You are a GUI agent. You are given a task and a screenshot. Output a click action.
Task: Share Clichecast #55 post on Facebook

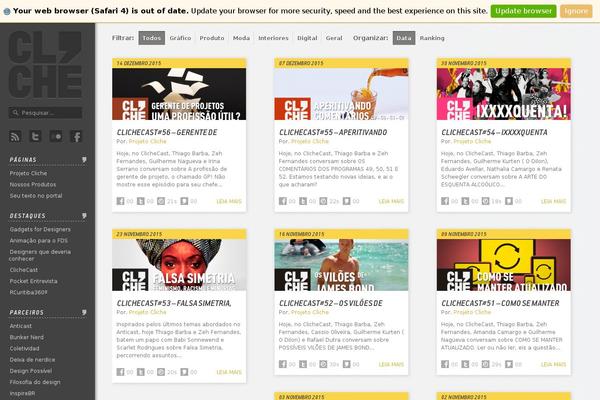tap(283, 201)
